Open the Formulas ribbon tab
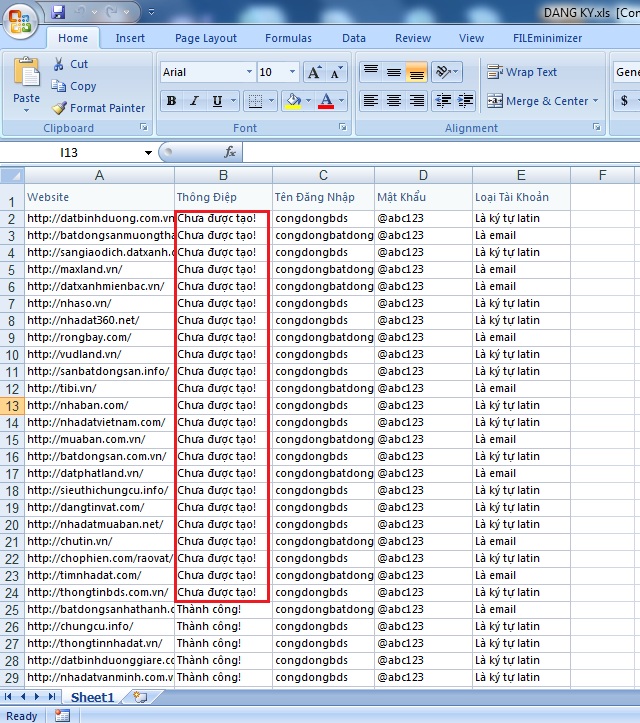 coord(288,38)
